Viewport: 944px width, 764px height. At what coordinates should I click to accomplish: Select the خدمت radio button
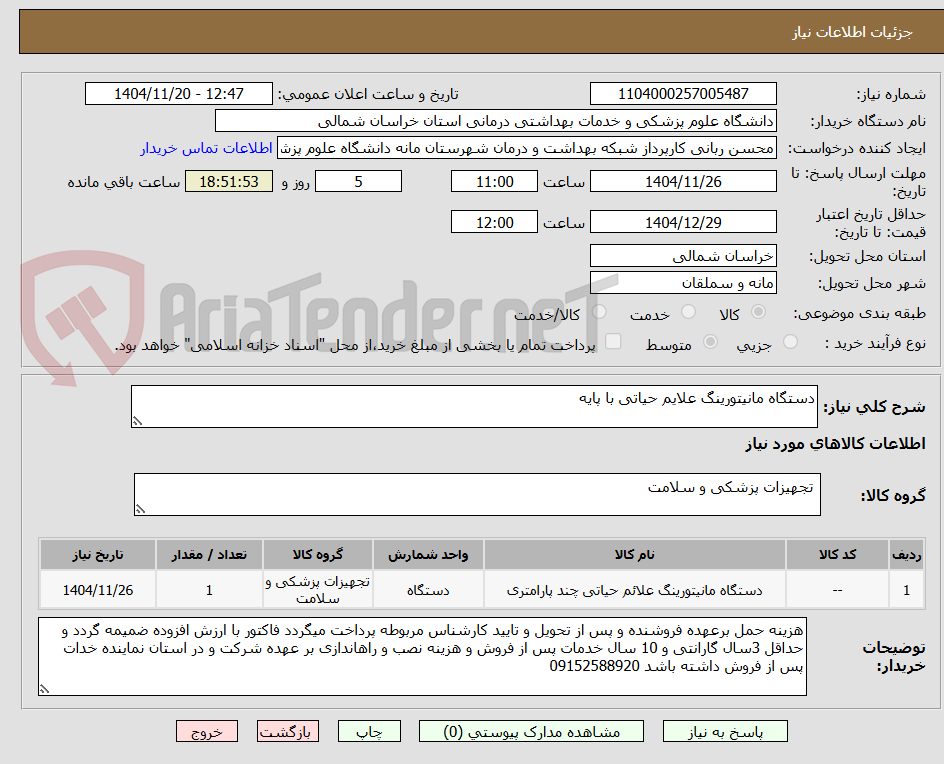[x=688, y=312]
